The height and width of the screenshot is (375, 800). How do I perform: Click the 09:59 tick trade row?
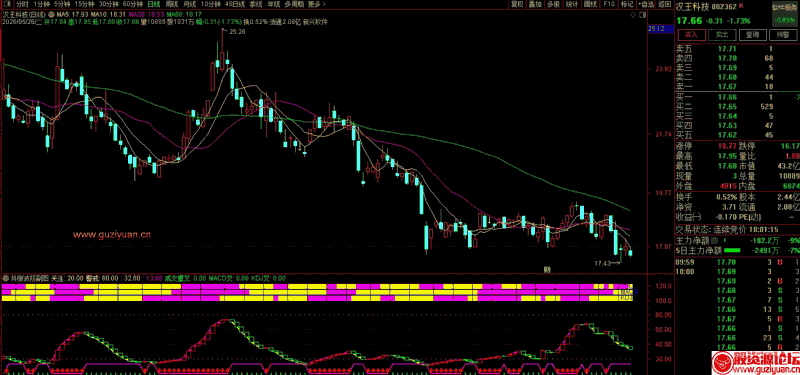point(737,262)
